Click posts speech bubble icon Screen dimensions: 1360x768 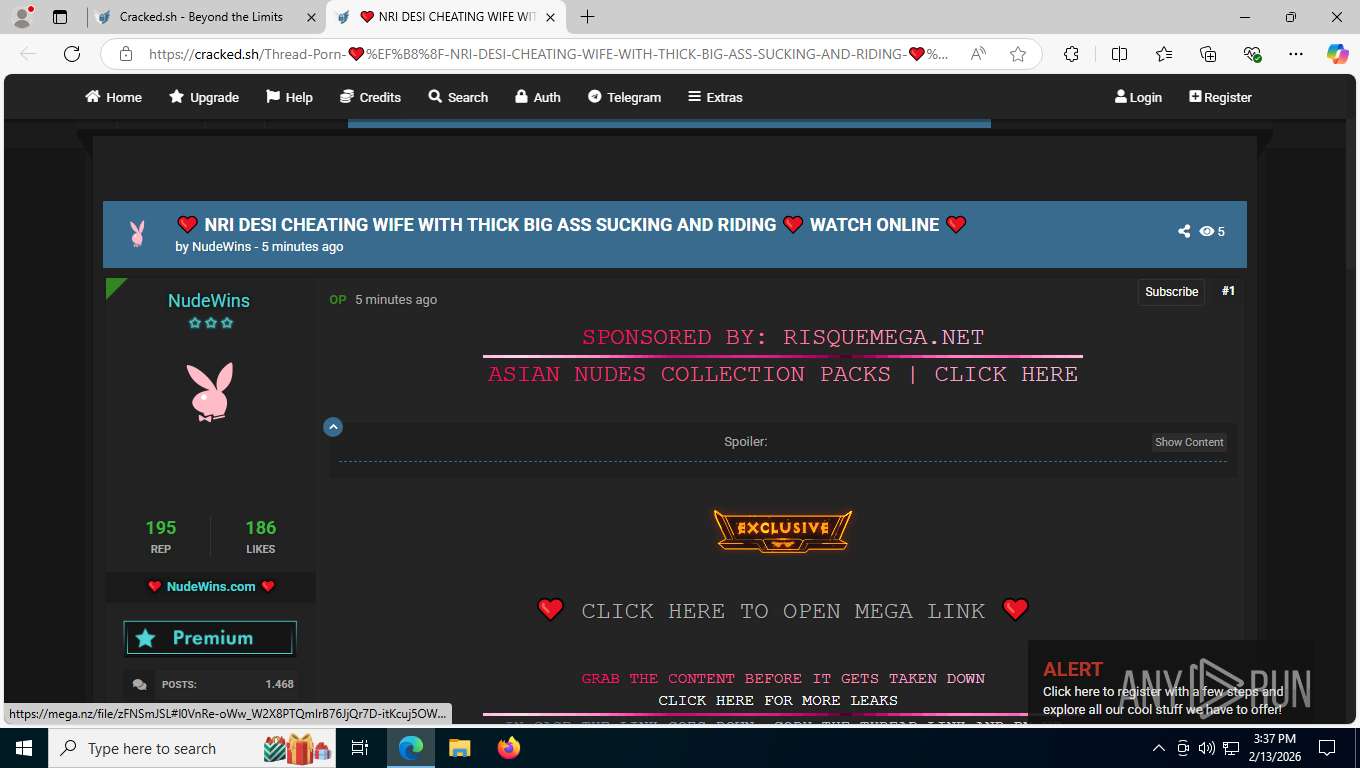(139, 685)
